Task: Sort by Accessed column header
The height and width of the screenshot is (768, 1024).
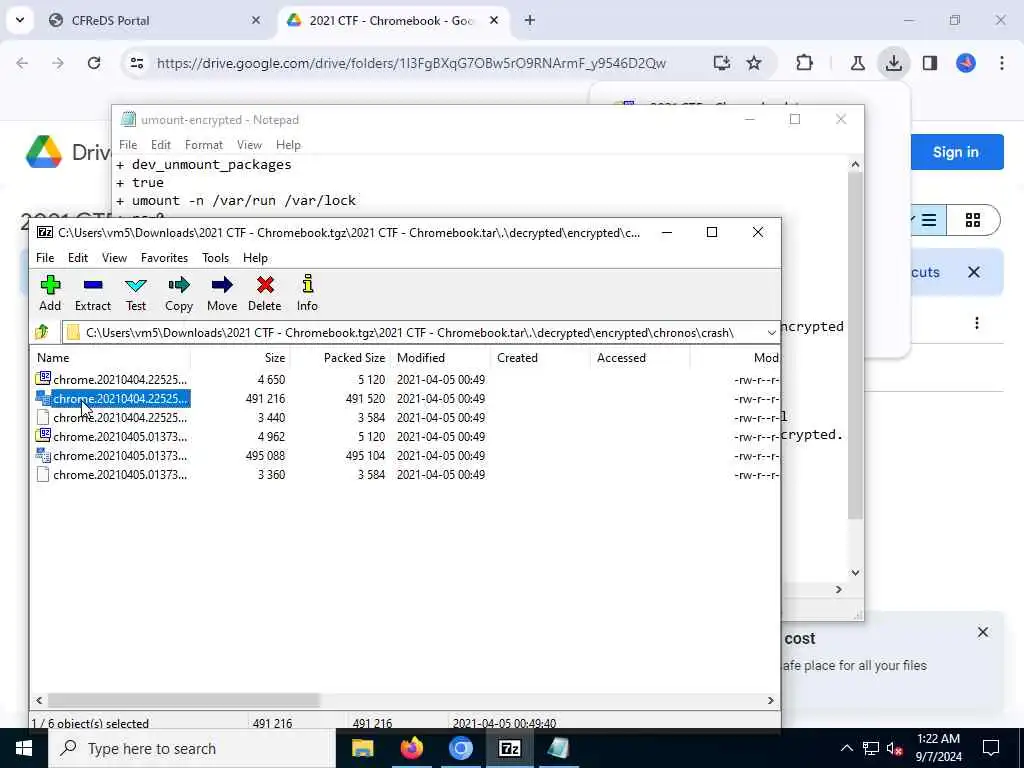Action: pos(640,358)
